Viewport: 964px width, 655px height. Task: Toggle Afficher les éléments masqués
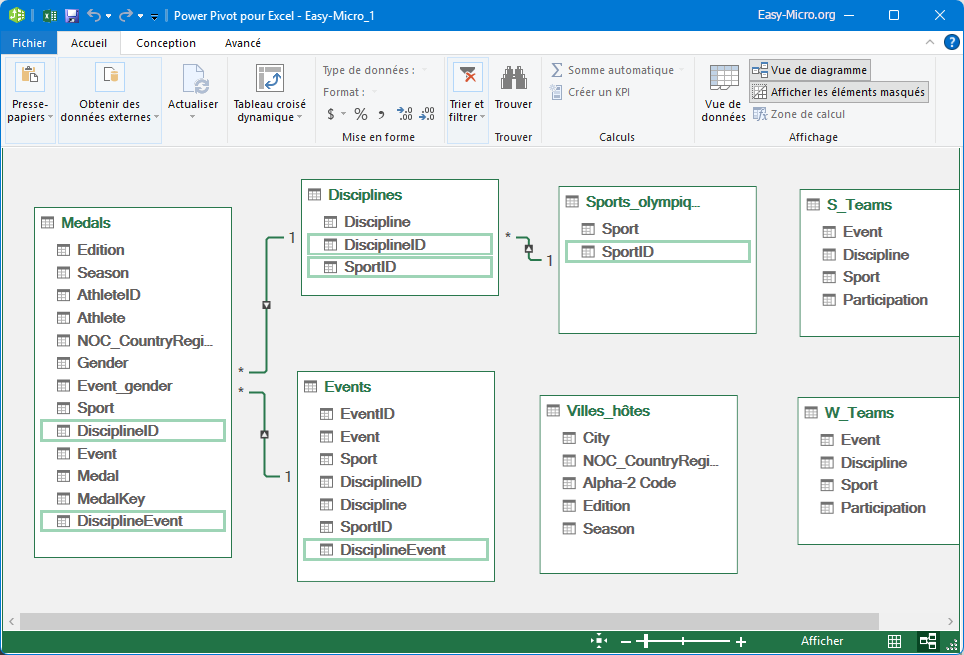point(838,92)
